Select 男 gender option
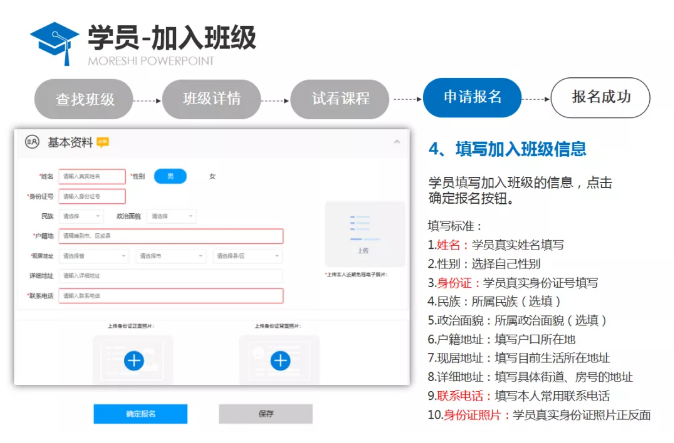Image resolution: width=674 pixels, height=443 pixels. [170, 176]
